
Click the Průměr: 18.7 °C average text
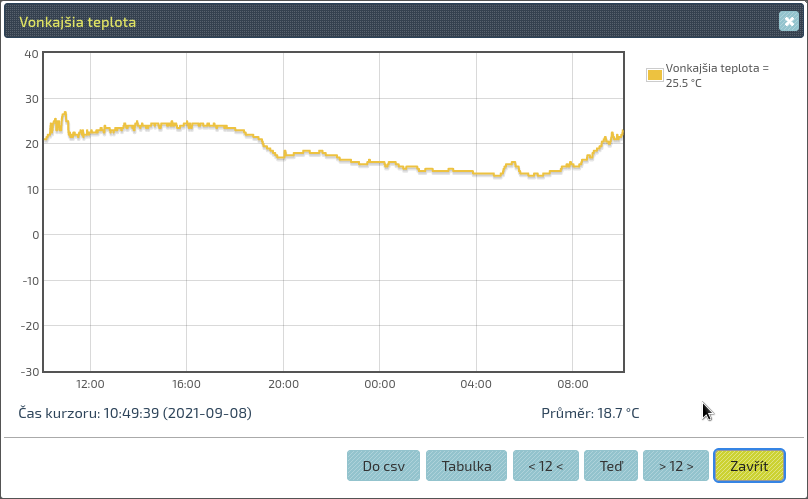(x=590, y=413)
